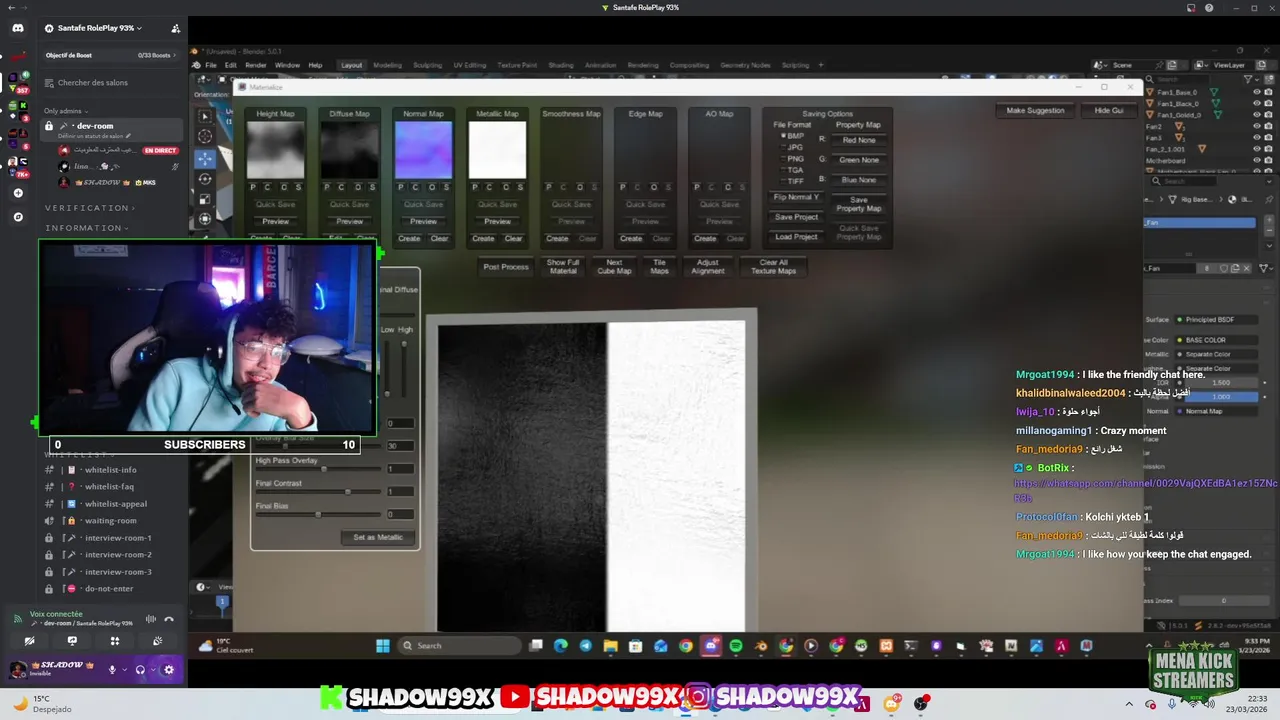The image size is (1280, 720).
Task: Choose the Transform tool in Blender toolbar
Action: pyautogui.click(x=205, y=218)
